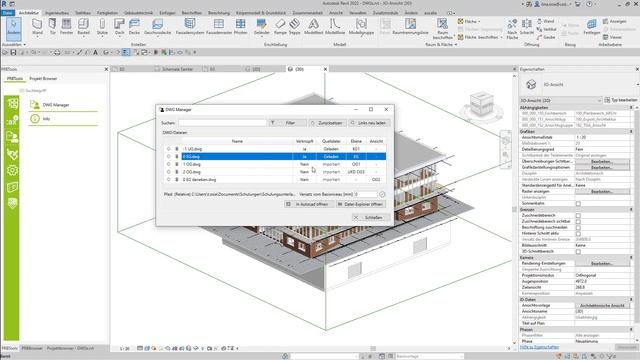Click the text 'A' icon in quick access toolbar
The image size is (640, 360).
coord(96,52)
